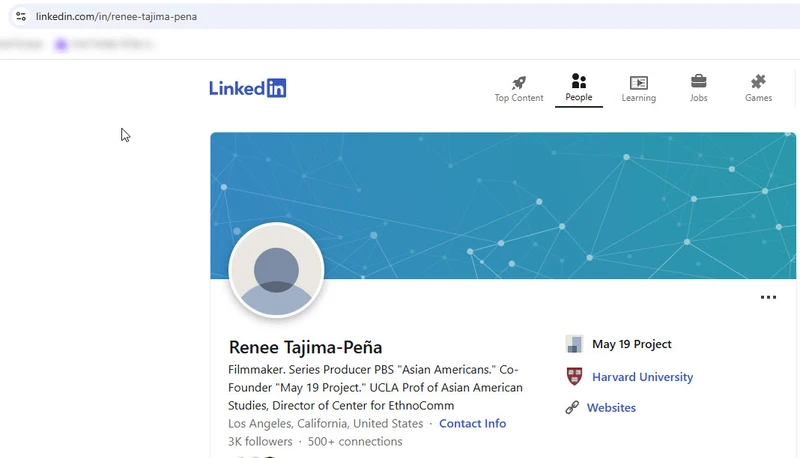Click the 3K followers text
This screenshot has width=800, height=458.
(x=260, y=442)
